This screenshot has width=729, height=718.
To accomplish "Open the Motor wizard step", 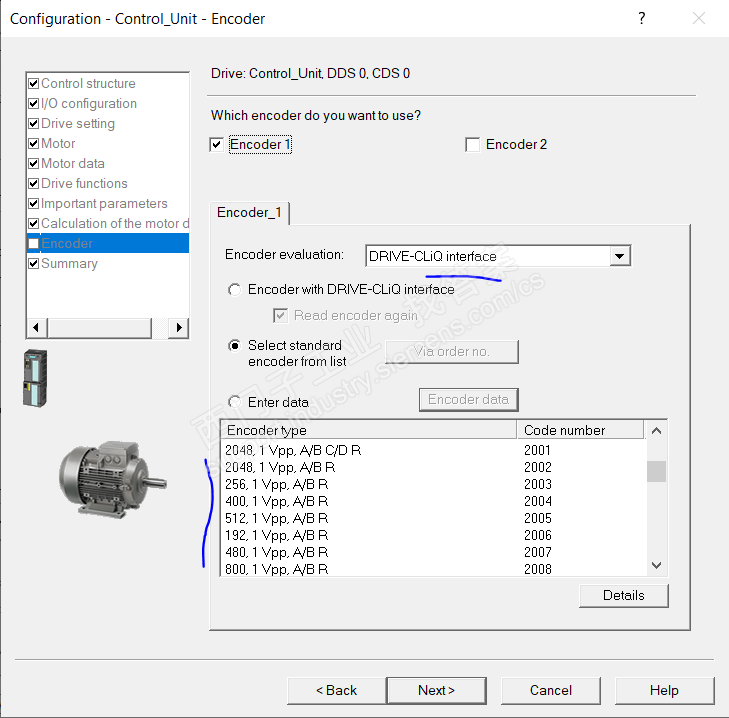I will click(58, 143).
